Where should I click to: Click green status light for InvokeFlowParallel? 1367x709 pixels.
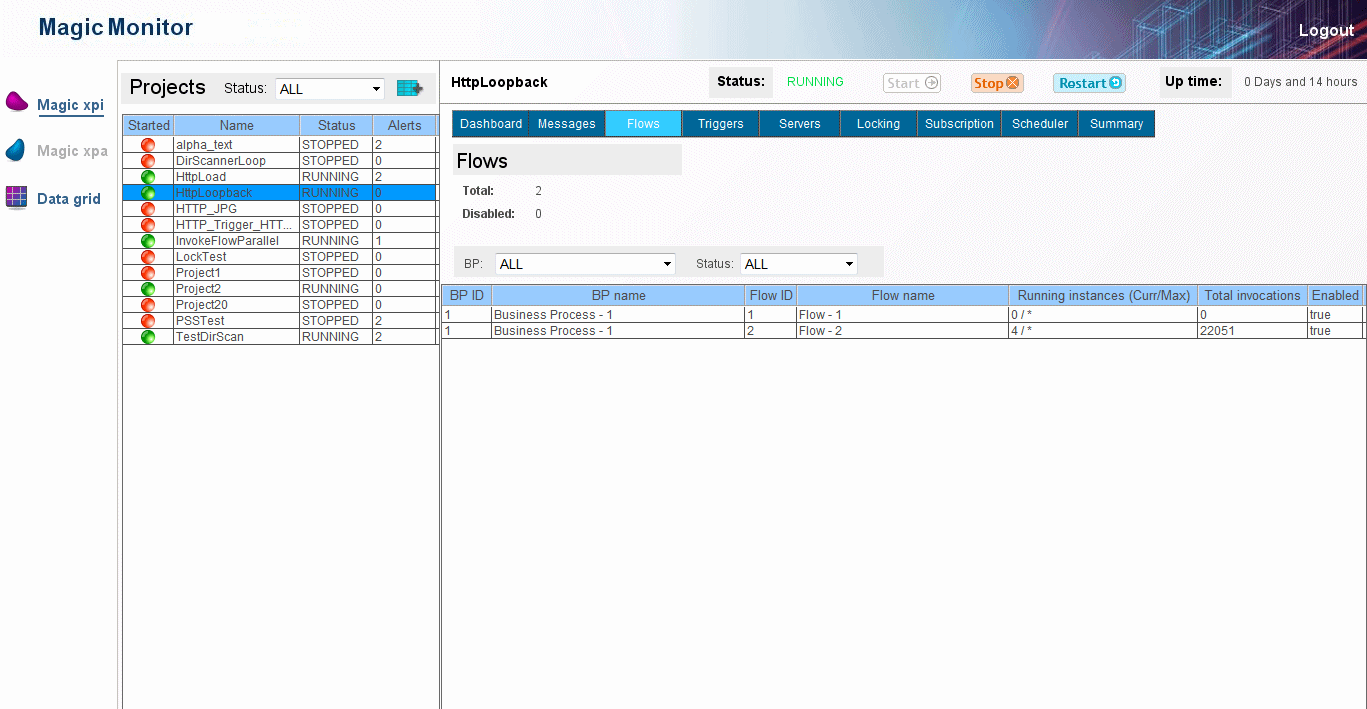point(148,241)
